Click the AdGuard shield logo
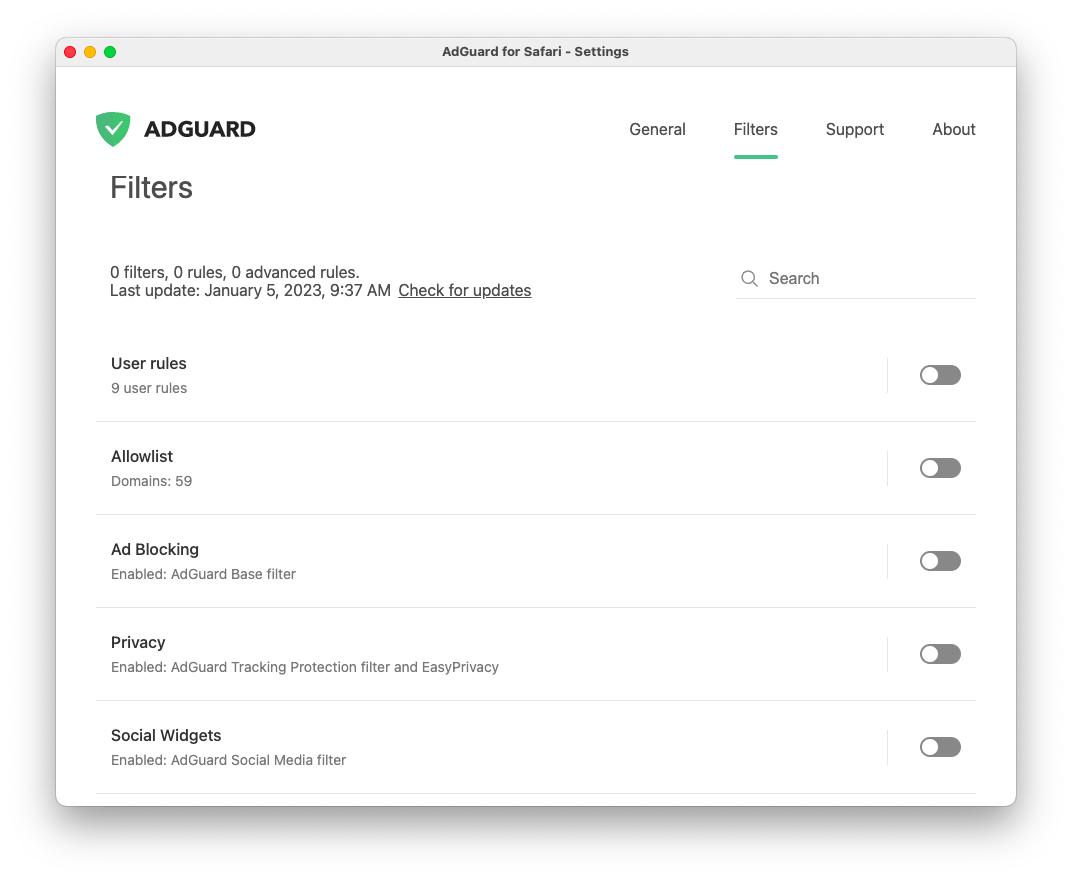The width and height of the screenshot is (1072, 880). click(x=113, y=129)
